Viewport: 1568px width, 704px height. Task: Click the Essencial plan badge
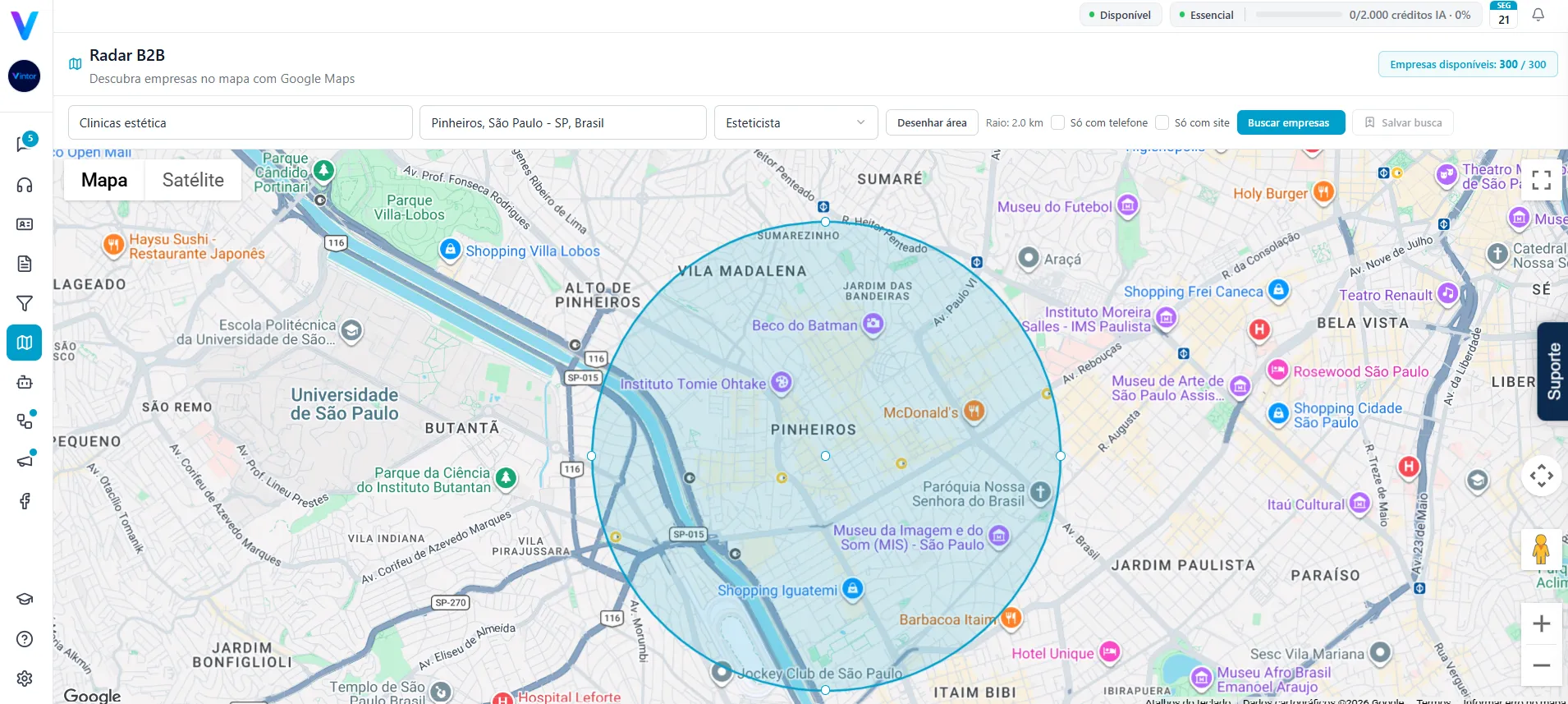1206,15
